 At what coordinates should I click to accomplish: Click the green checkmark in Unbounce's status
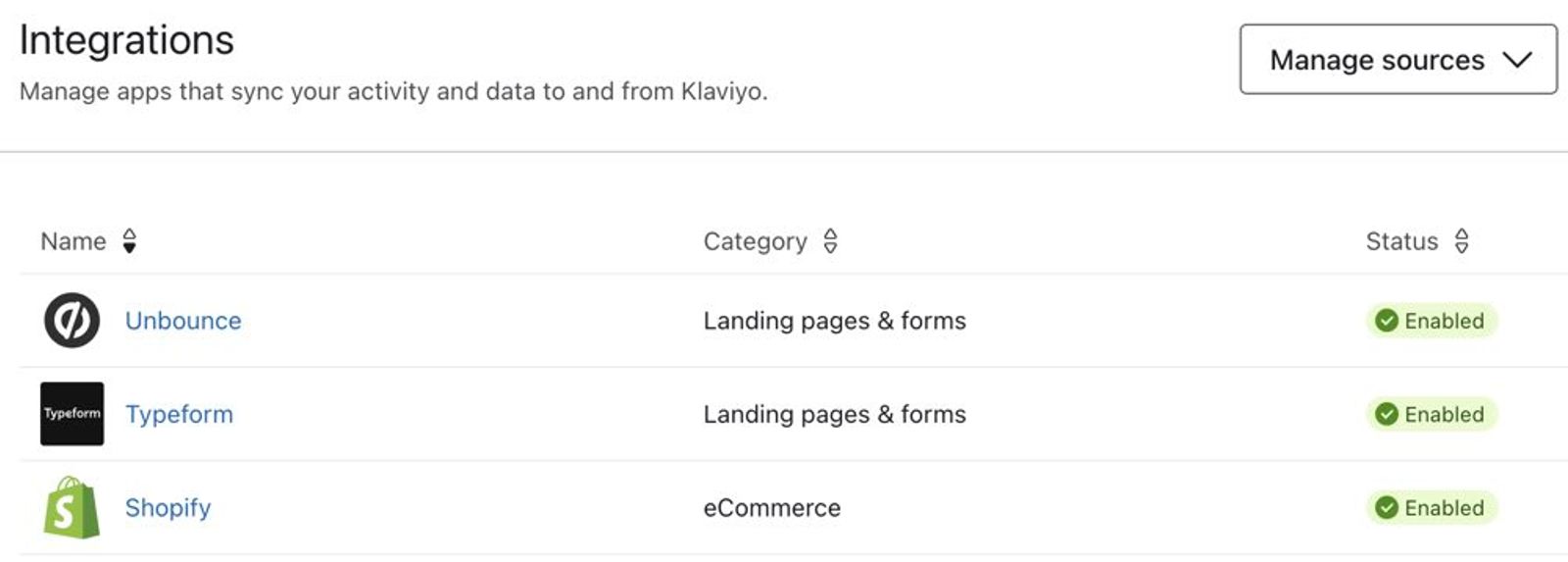[x=1386, y=321]
